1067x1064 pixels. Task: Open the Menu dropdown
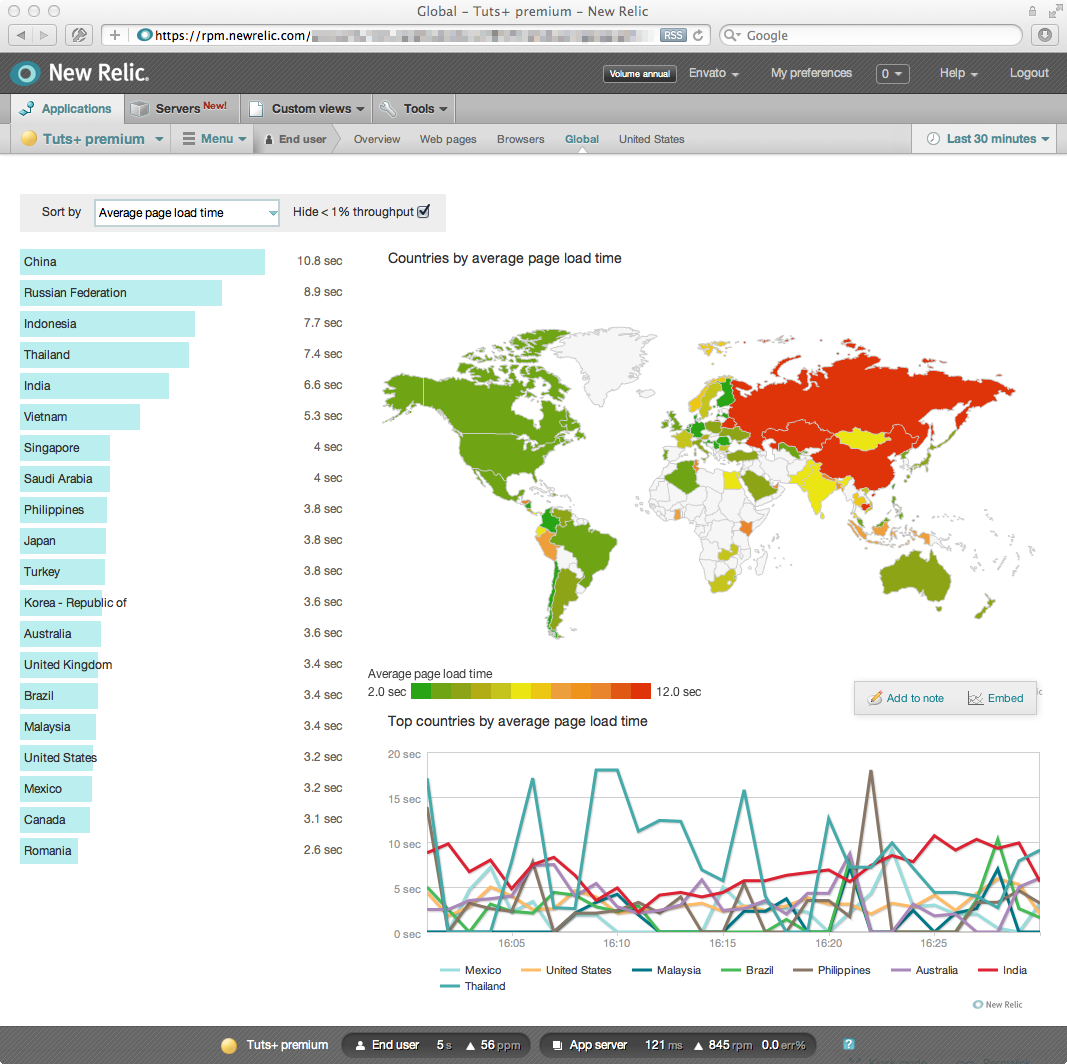point(214,139)
